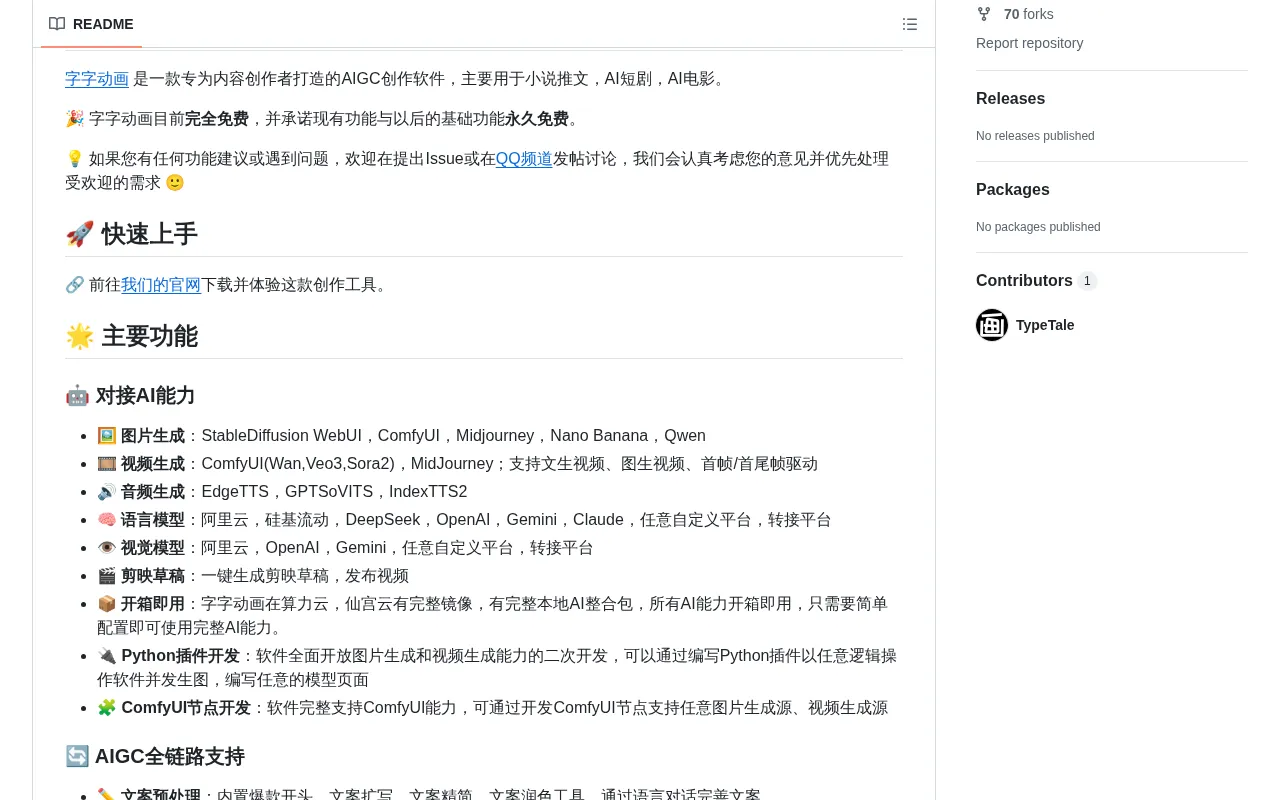Click the 对接AI能力 heading text
The image size is (1280, 800).
coord(145,395)
